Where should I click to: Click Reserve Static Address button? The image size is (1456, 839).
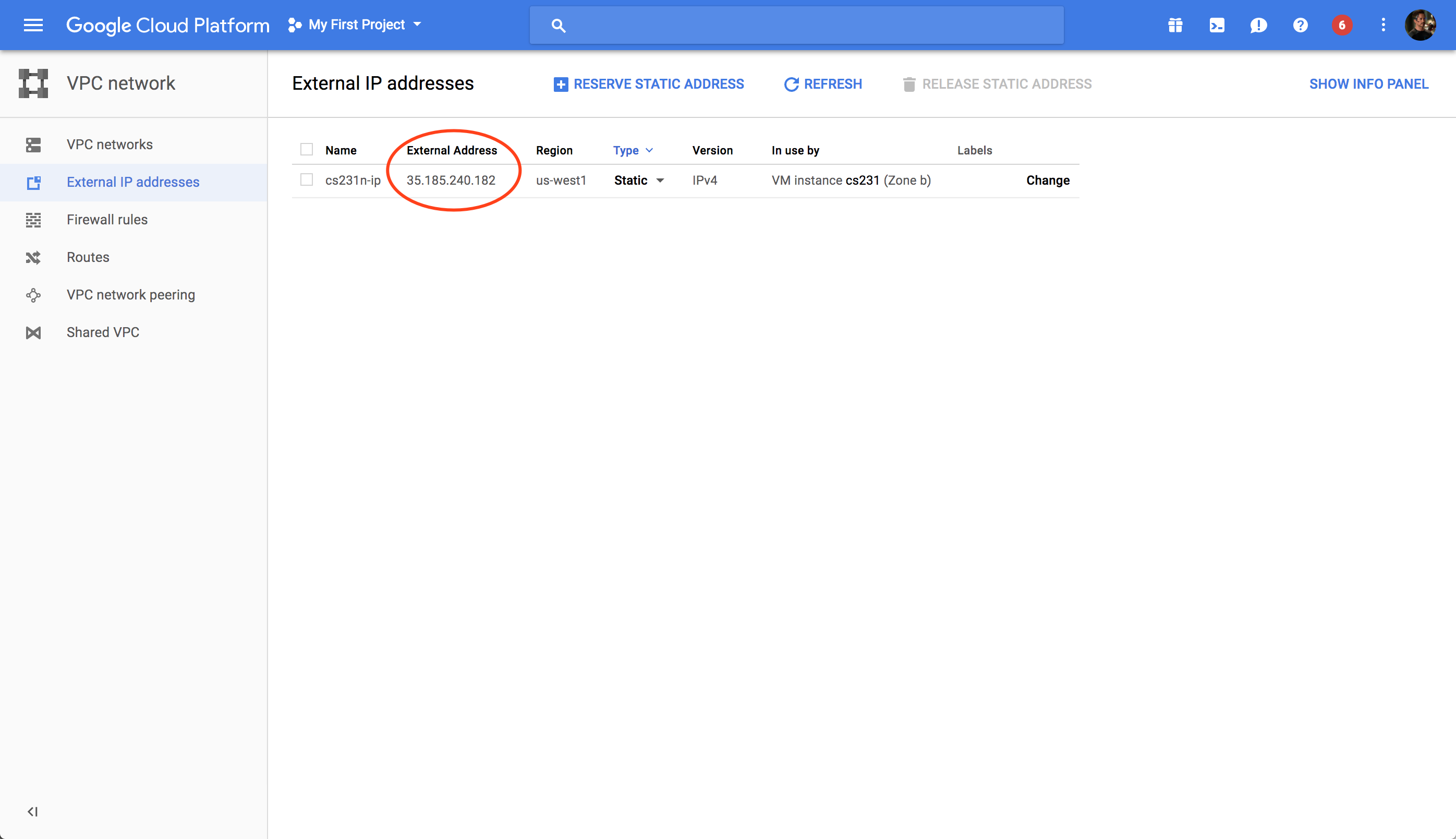coord(649,84)
